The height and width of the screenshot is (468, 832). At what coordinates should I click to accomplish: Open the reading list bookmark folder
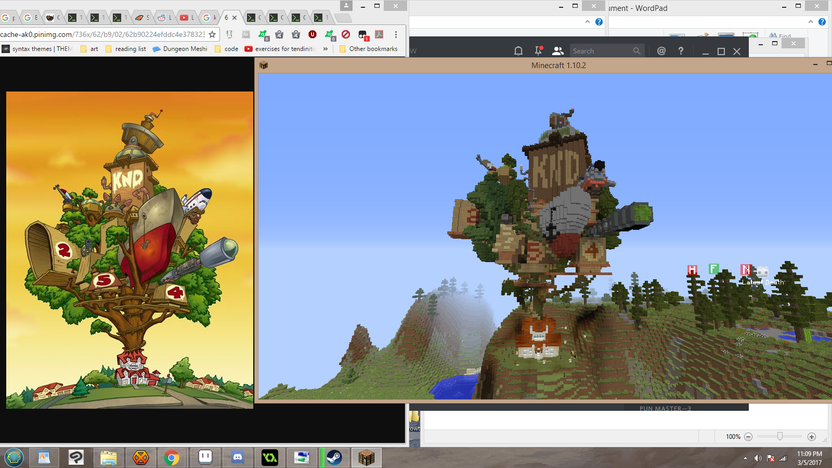click(127, 48)
